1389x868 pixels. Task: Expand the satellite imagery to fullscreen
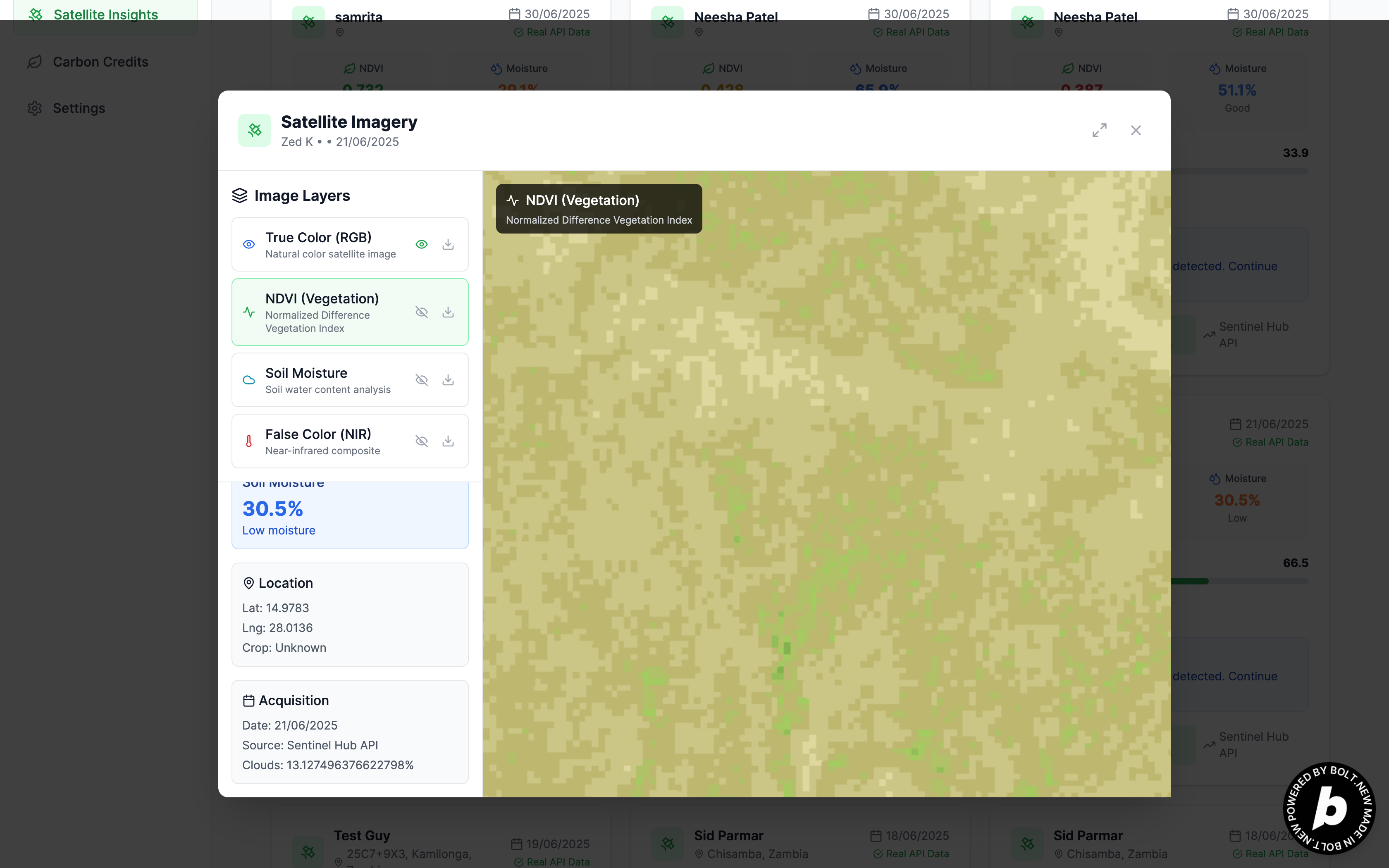(x=1099, y=130)
